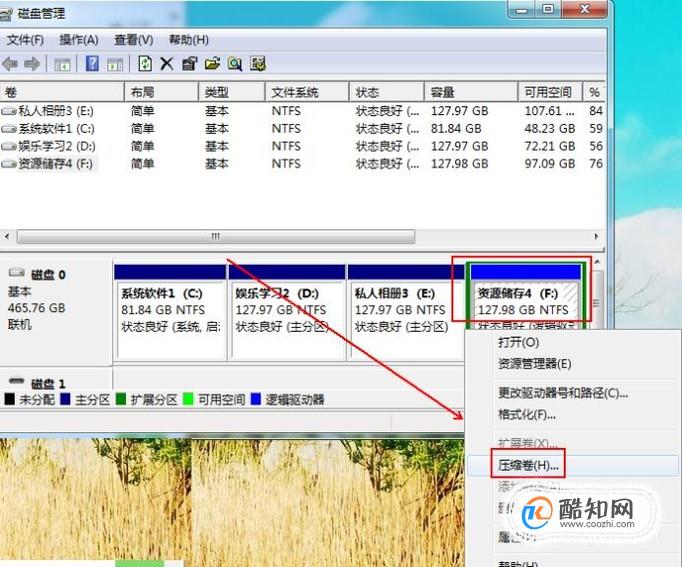Click the right arrow of horizontal scrollbar
Screen dimensions: 682x567
click(x=596, y=237)
